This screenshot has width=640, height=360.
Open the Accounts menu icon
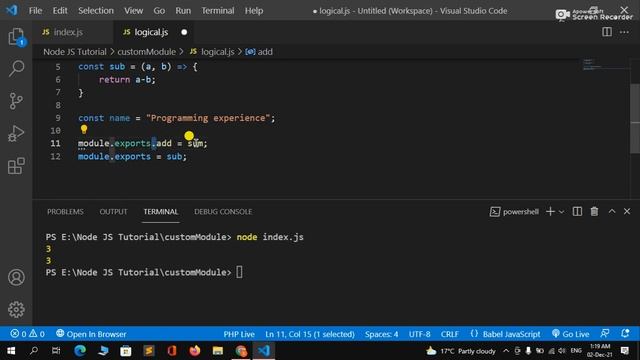coord(16,278)
